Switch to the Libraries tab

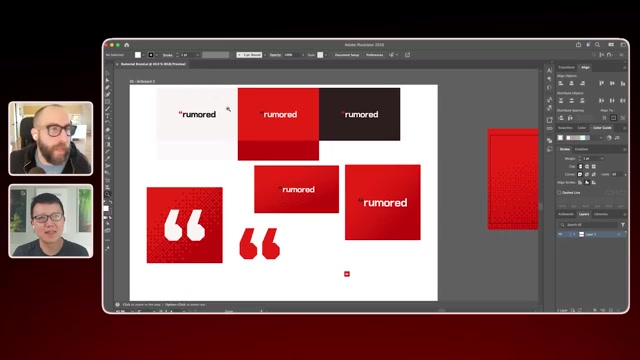pos(601,214)
